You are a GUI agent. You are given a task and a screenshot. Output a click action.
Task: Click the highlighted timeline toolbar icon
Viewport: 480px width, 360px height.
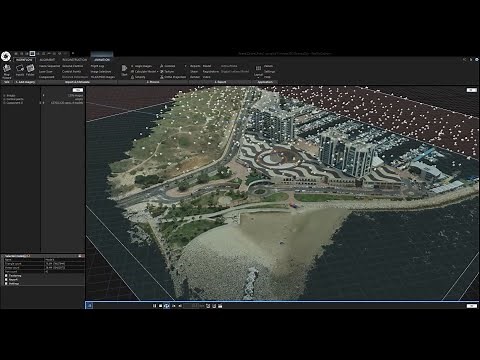pyautogui.click(x=167, y=306)
